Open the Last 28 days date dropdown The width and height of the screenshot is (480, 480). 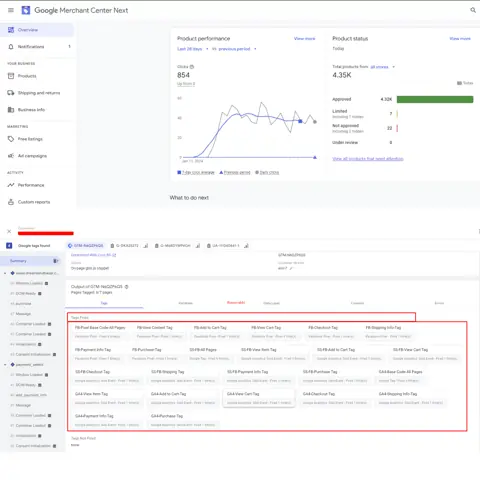coord(193,49)
